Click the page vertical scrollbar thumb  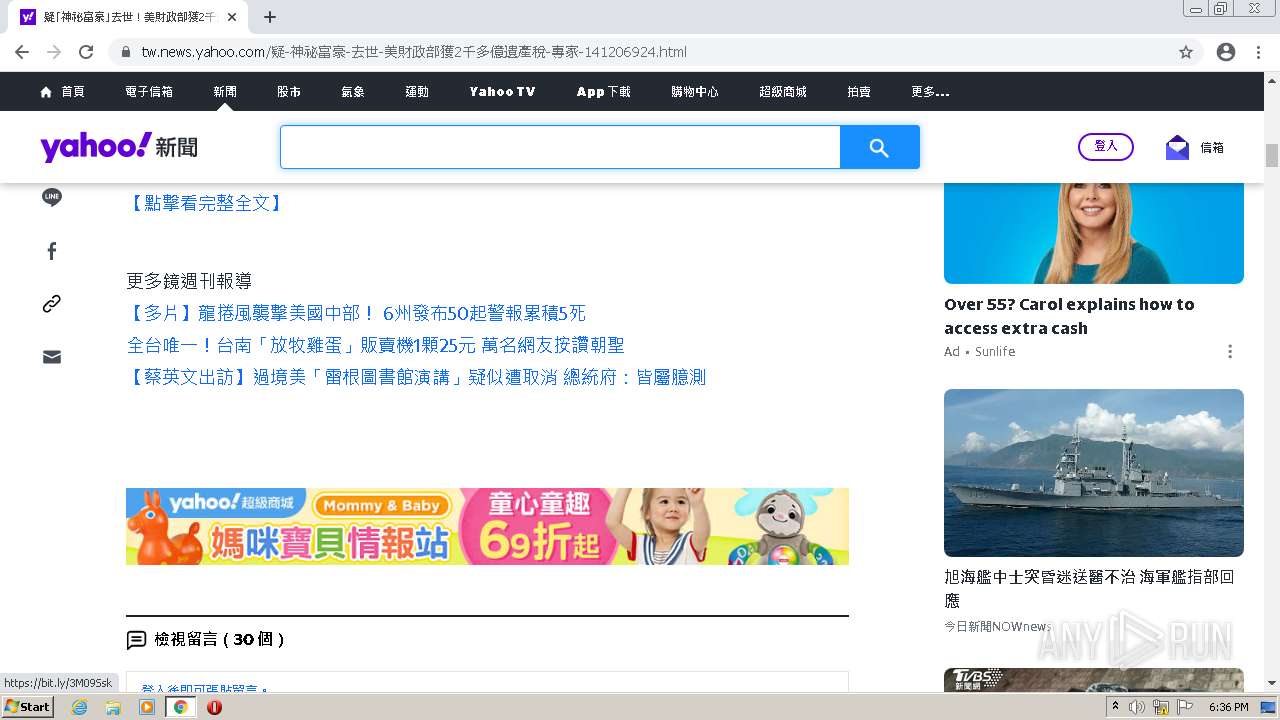1272,155
